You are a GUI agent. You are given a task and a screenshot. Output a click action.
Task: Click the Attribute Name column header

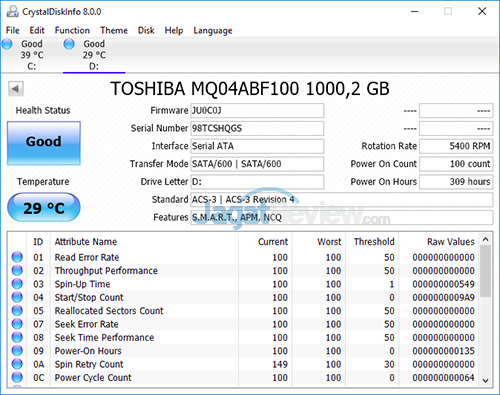tap(144, 242)
